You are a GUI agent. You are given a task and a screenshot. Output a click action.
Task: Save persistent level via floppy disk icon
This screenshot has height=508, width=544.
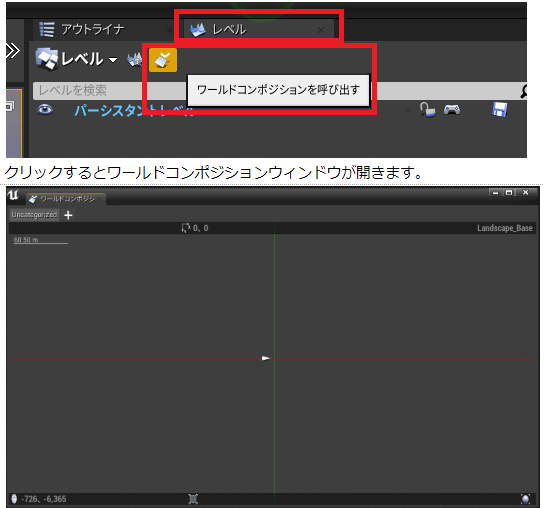point(500,110)
